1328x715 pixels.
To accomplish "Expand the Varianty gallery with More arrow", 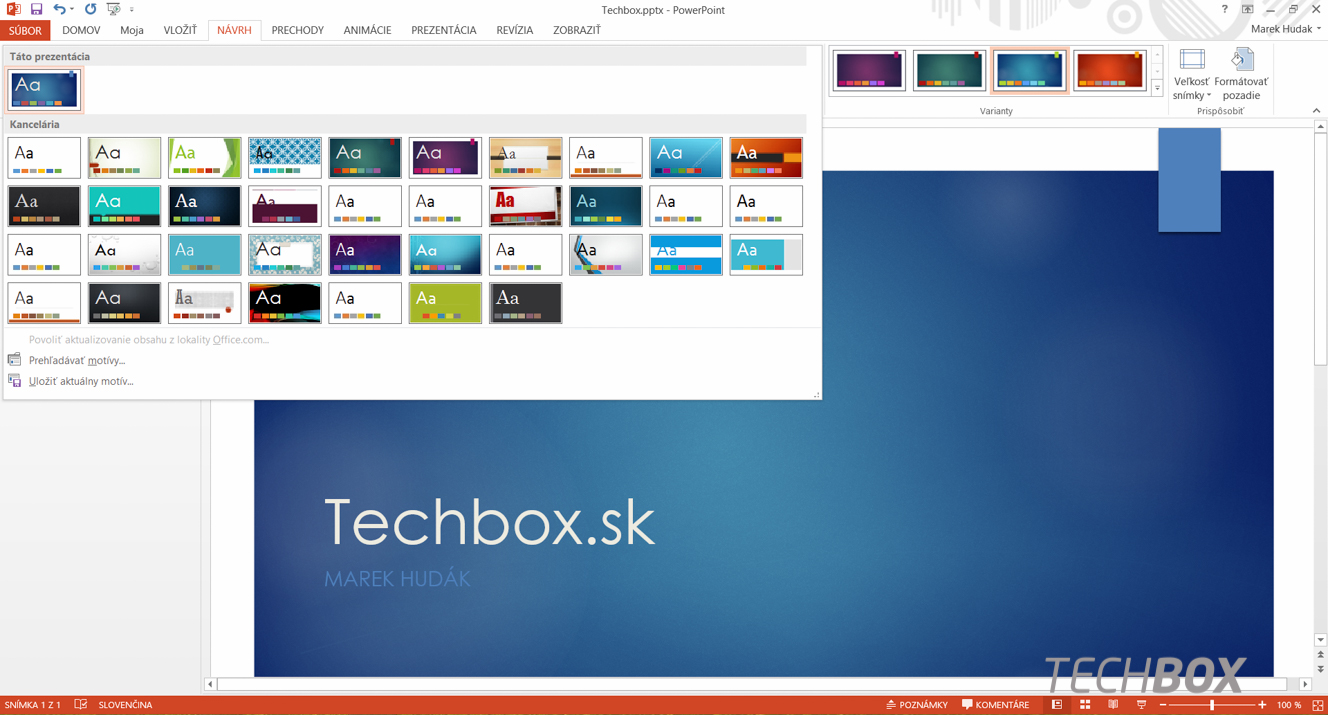I will (1158, 88).
